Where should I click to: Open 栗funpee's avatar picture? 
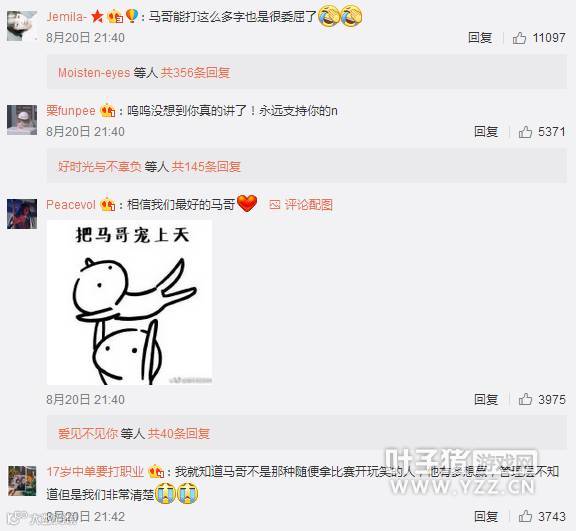(22, 120)
